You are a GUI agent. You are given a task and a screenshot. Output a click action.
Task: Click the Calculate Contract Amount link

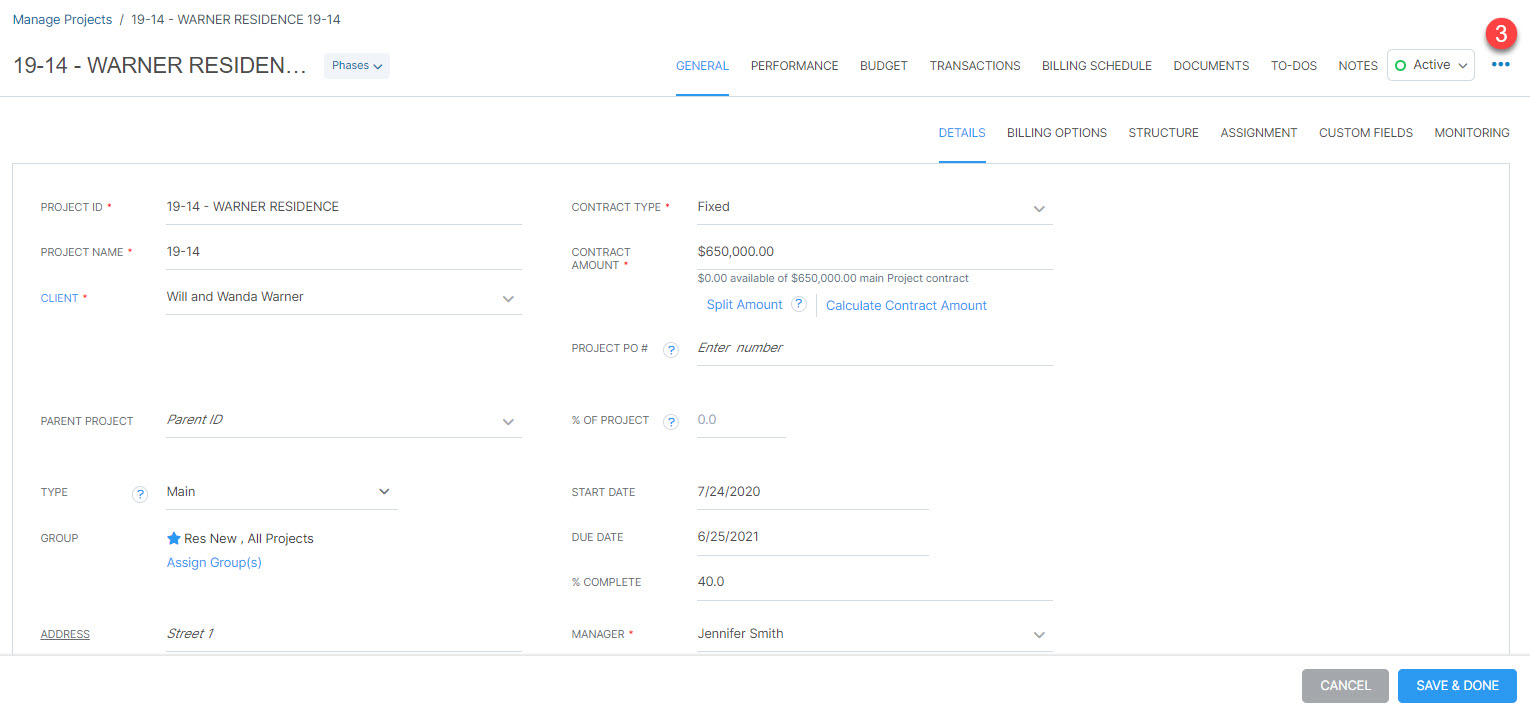(905, 305)
